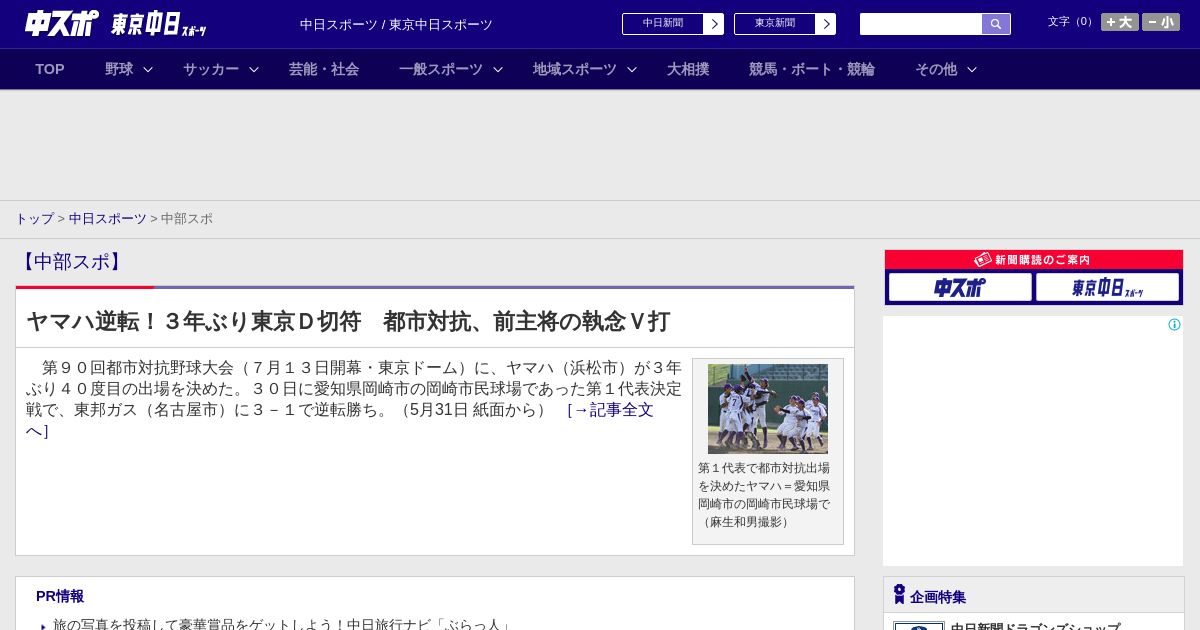Click the ad info icon
This screenshot has width=1200, height=630.
pyautogui.click(x=1174, y=324)
